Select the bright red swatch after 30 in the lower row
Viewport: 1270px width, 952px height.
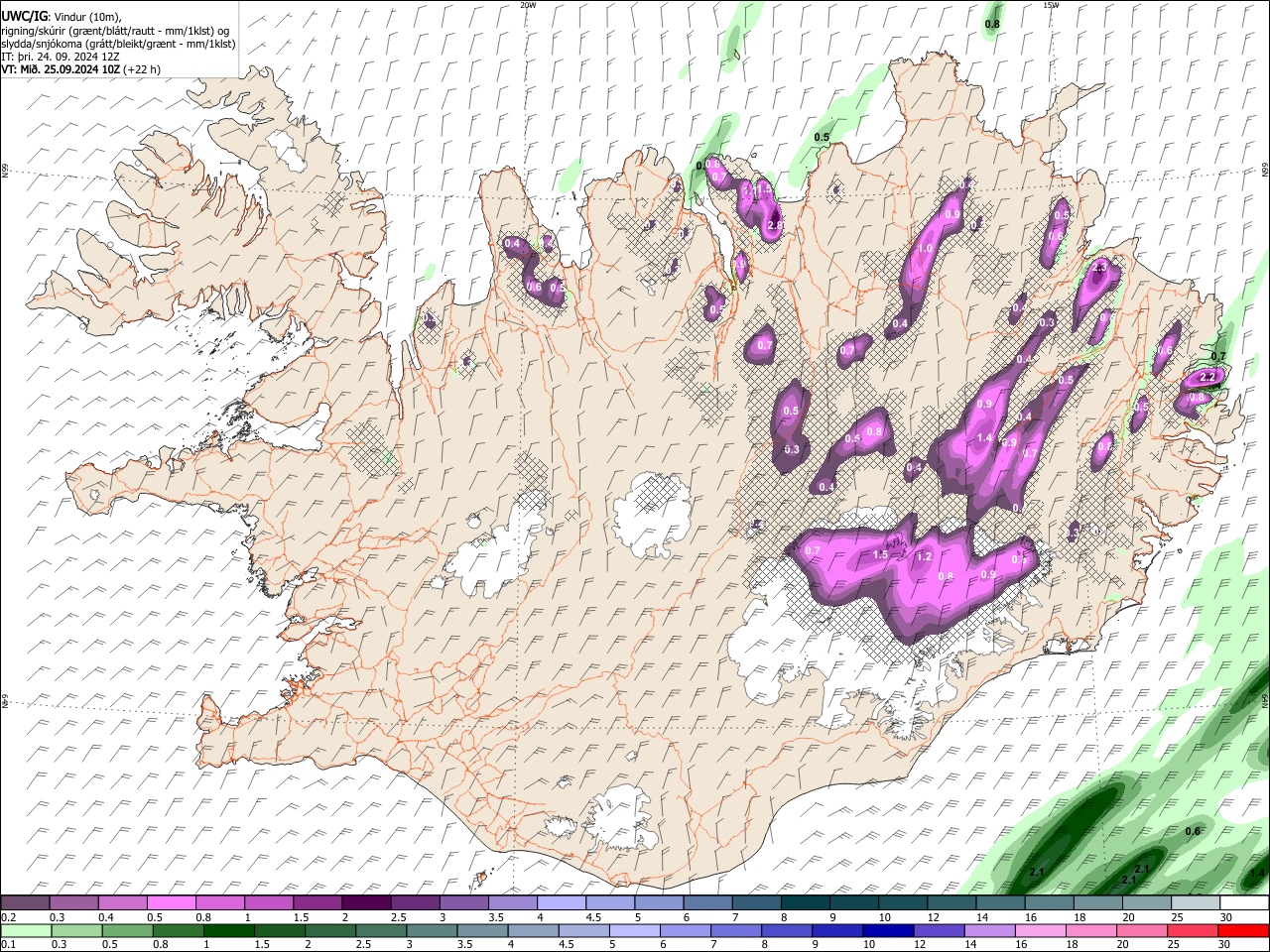[x=1242, y=930]
